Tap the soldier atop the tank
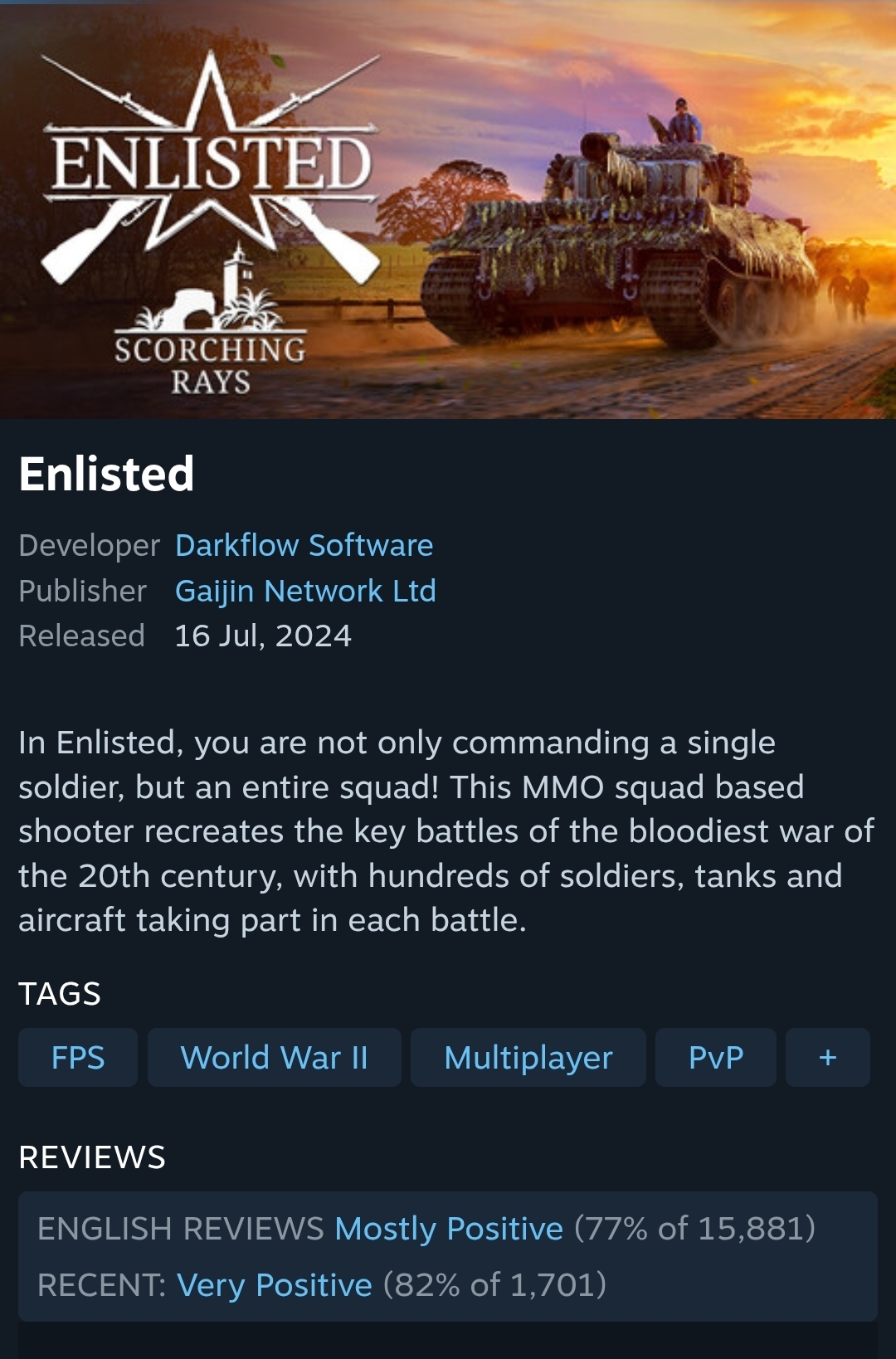Screen dimensions: 896x1359 [683, 121]
